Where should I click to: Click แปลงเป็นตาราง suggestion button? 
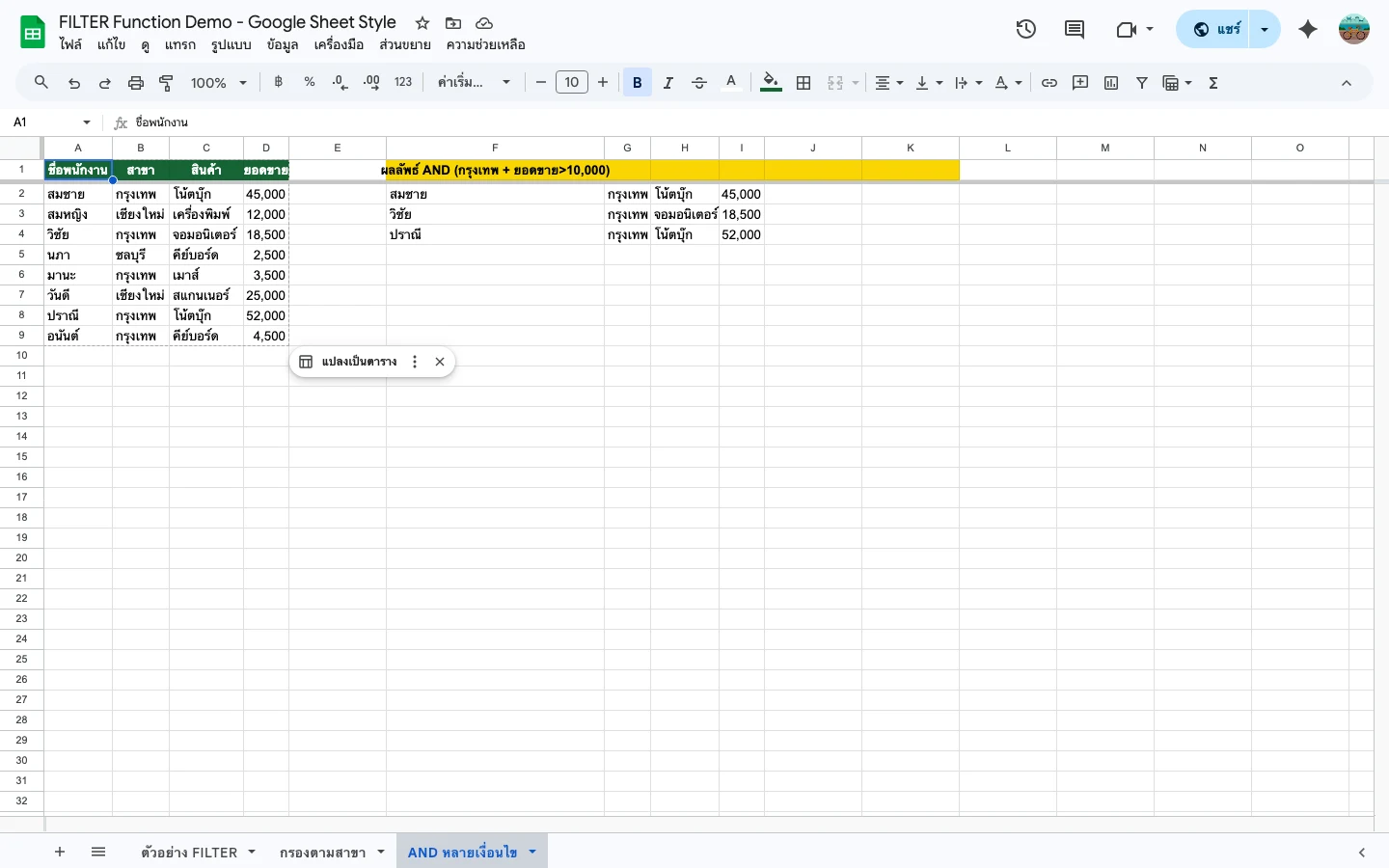[x=348, y=362]
